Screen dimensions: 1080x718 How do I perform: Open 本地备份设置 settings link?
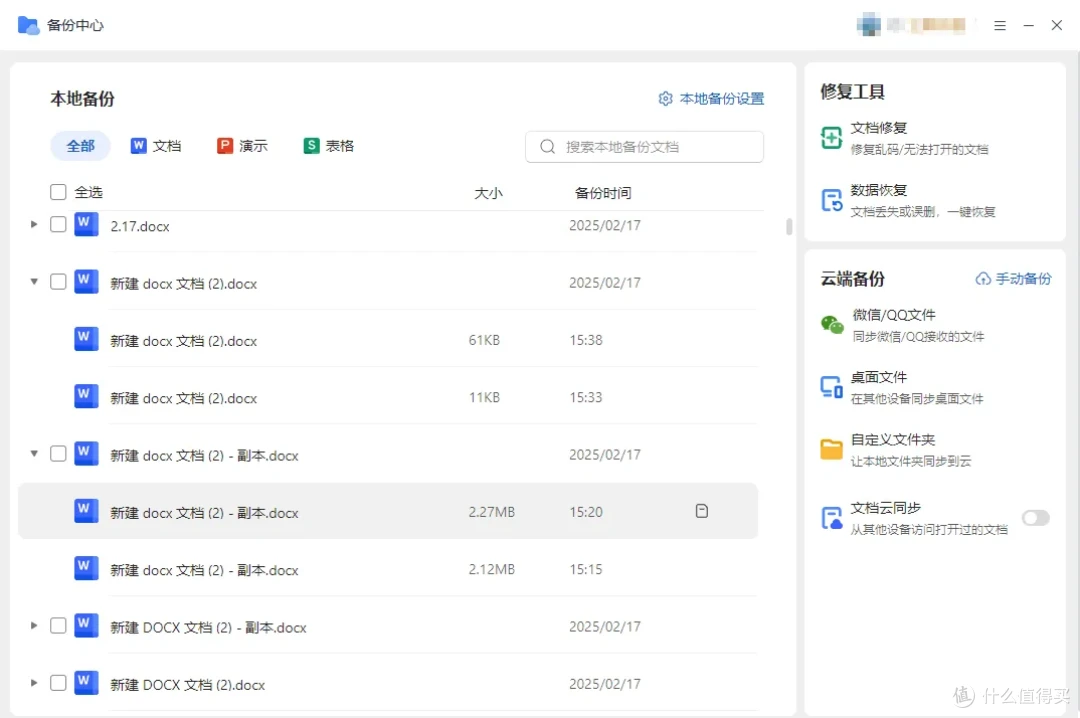722,99
